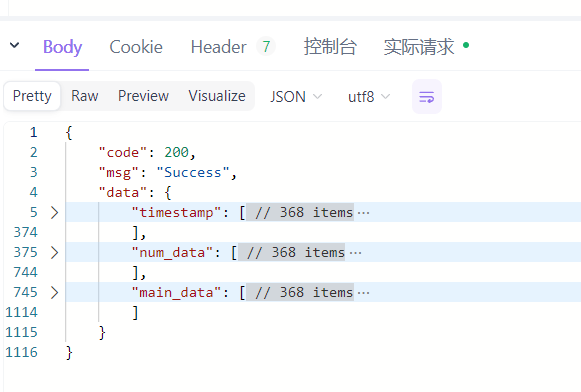Open the utf8 encoding dropdown
The image size is (581, 392).
(x=369, y=97)
